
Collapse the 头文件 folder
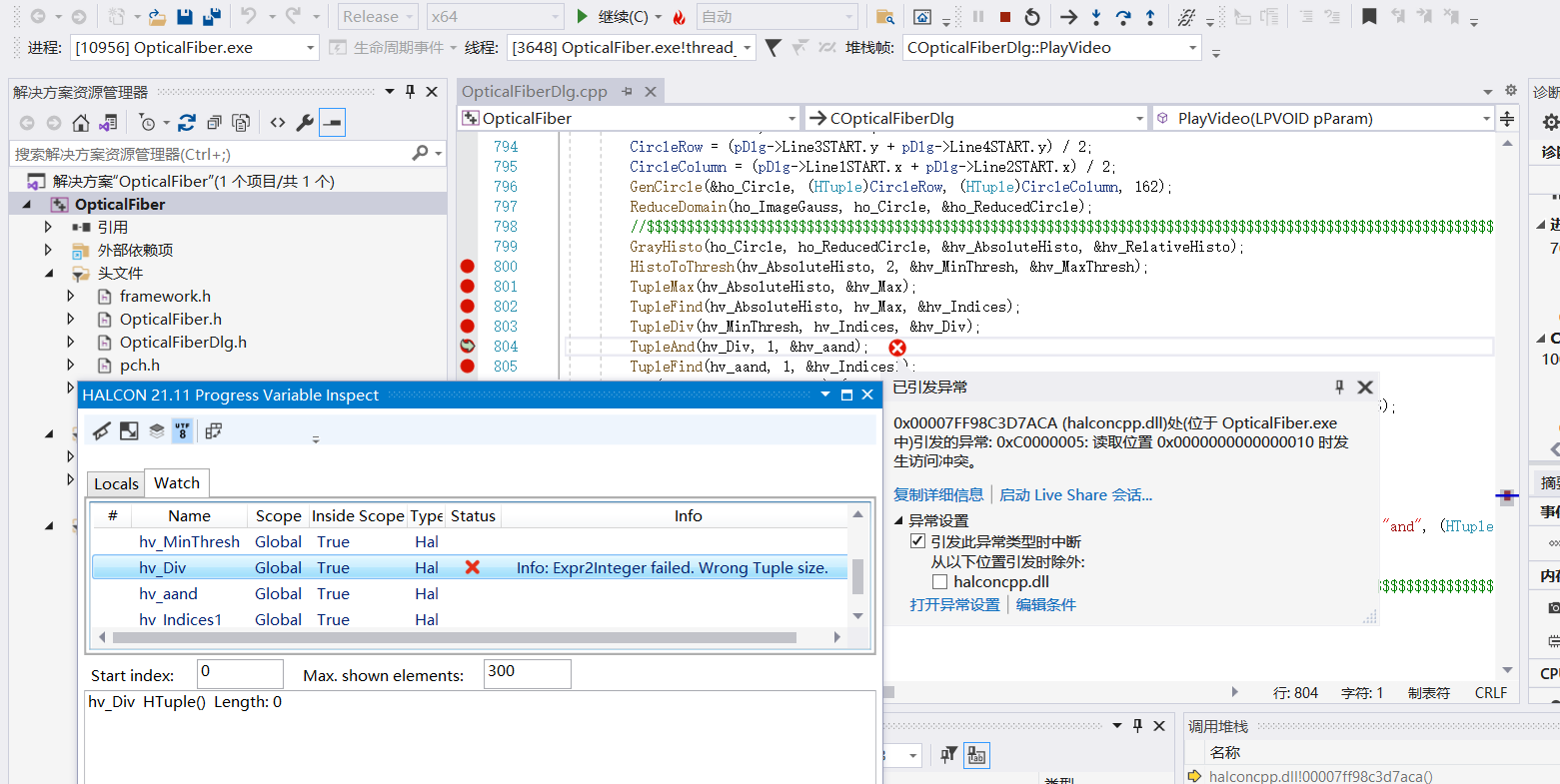click(x=48, y=273)
